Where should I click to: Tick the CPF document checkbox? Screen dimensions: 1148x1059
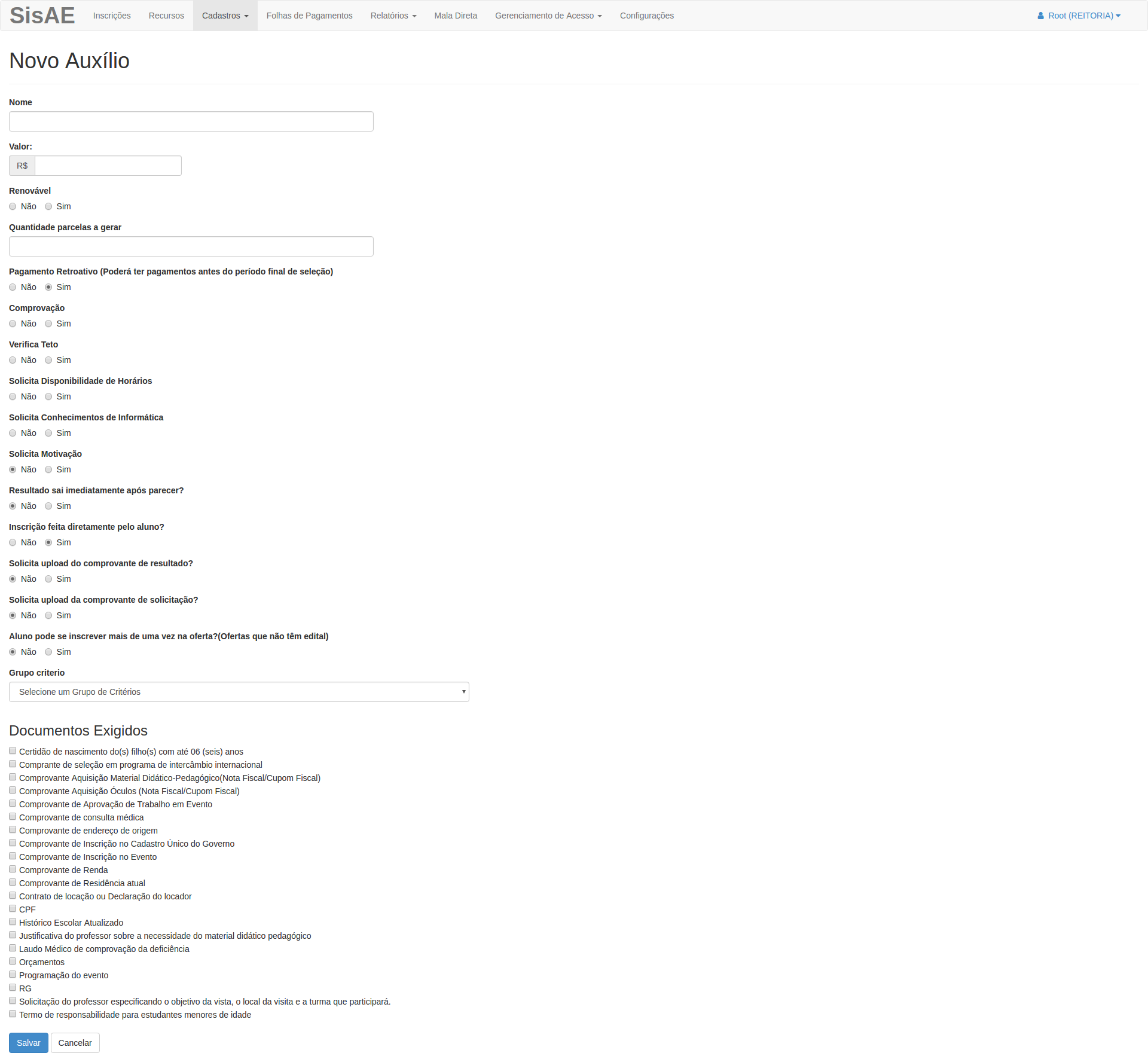13,908
